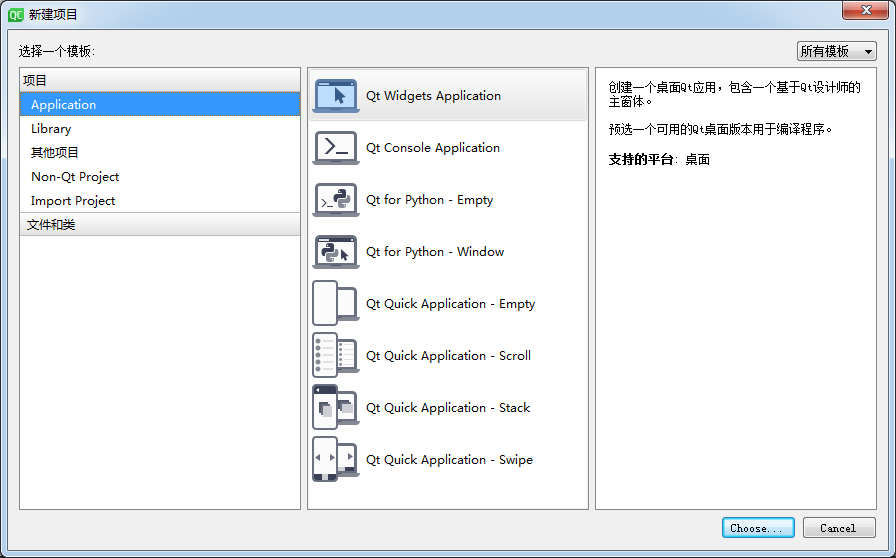The width and height of the screenshot is (896, 558).
Task: Click the Qt Quick Application Scroll icon
Action: pos(336,355)
